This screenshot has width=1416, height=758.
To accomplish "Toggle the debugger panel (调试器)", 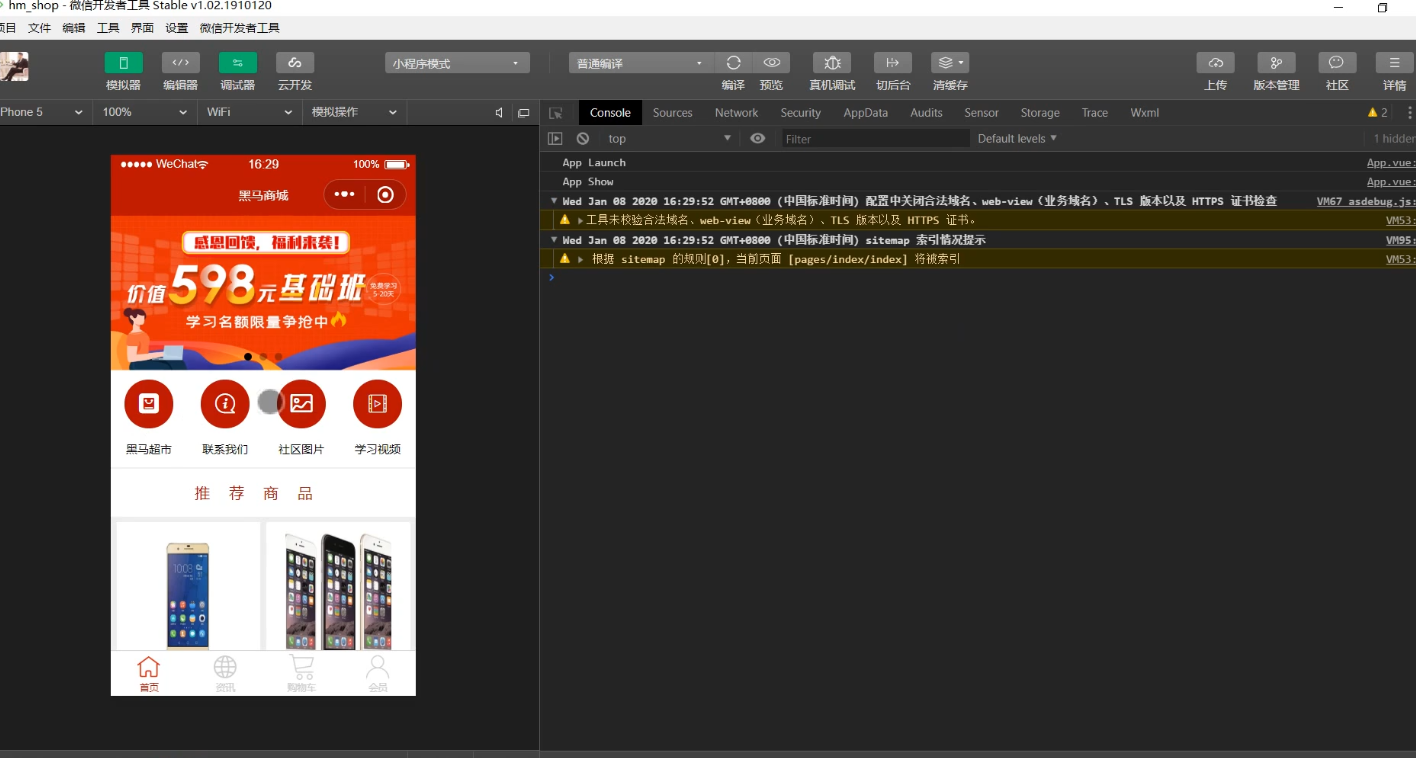I will click(238, 63).
